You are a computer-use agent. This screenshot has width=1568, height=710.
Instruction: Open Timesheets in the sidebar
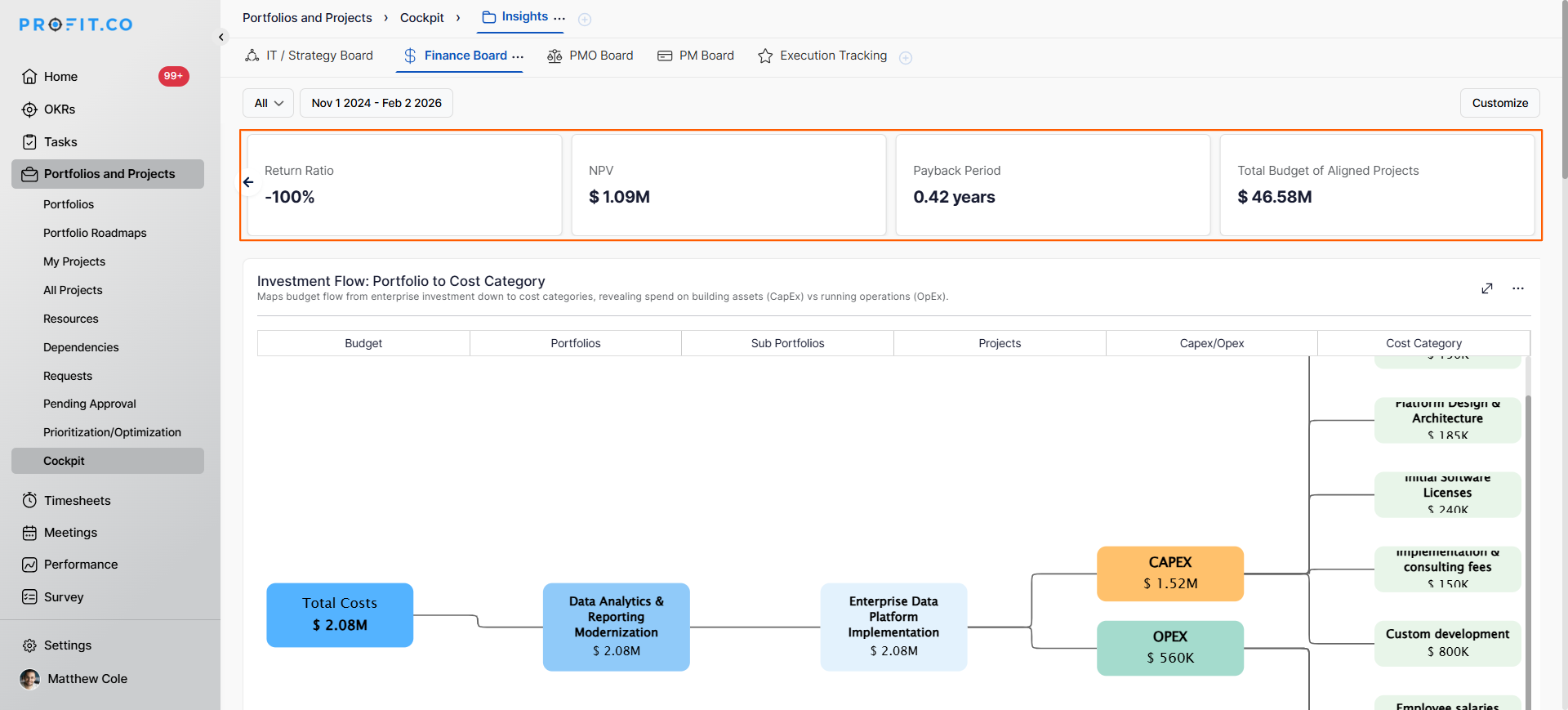pyautogui.click(x=77, y=501)
